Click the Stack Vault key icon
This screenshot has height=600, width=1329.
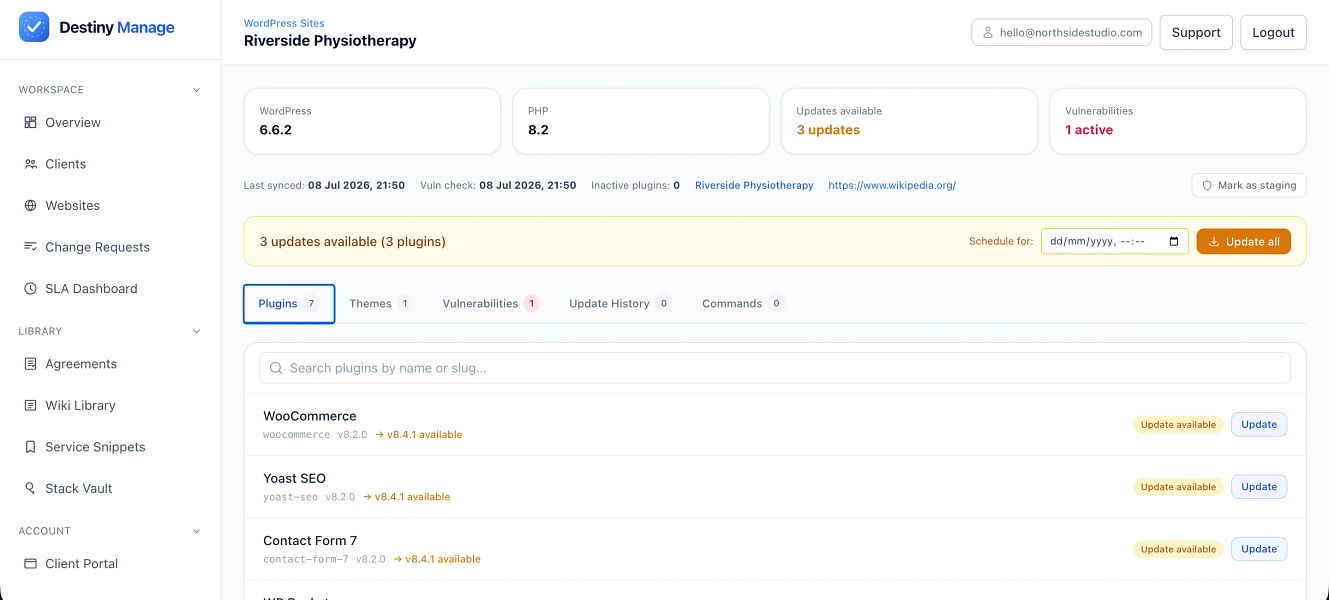click(30, 488)
